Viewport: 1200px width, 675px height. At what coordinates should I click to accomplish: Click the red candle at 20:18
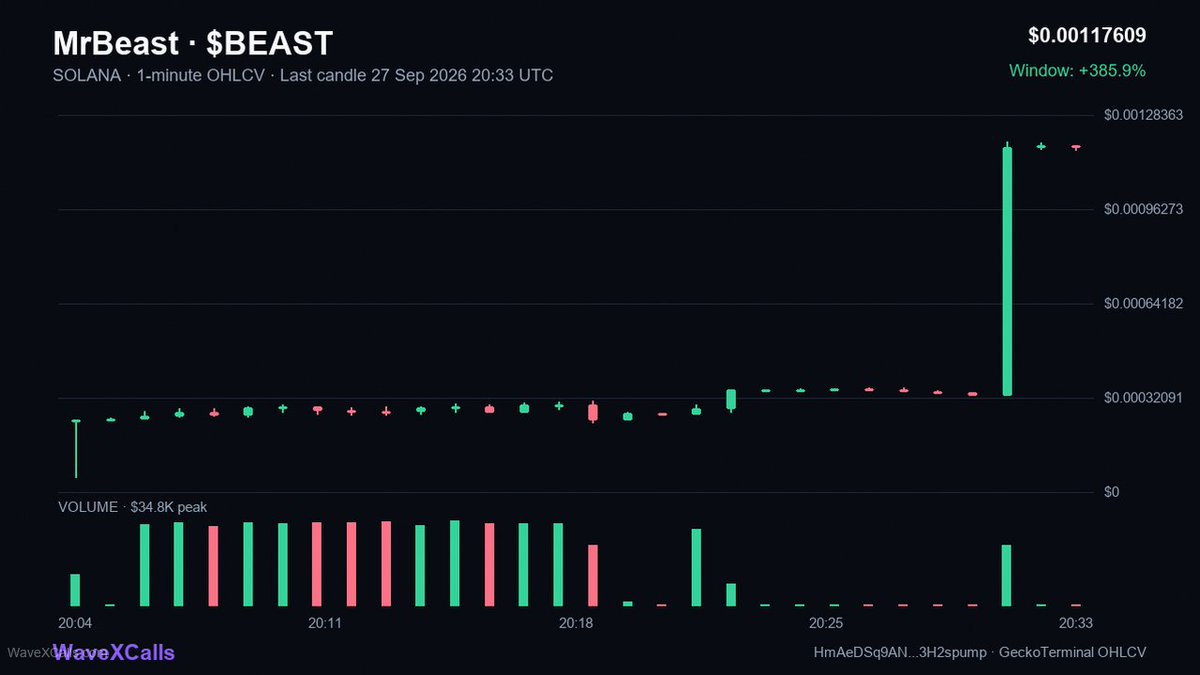click(593, 411)
